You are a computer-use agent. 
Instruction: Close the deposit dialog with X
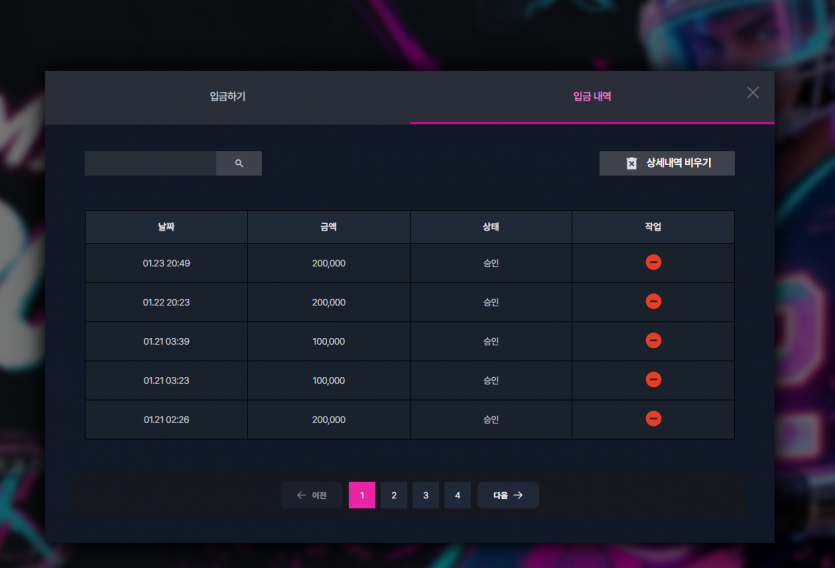(752, 93)
